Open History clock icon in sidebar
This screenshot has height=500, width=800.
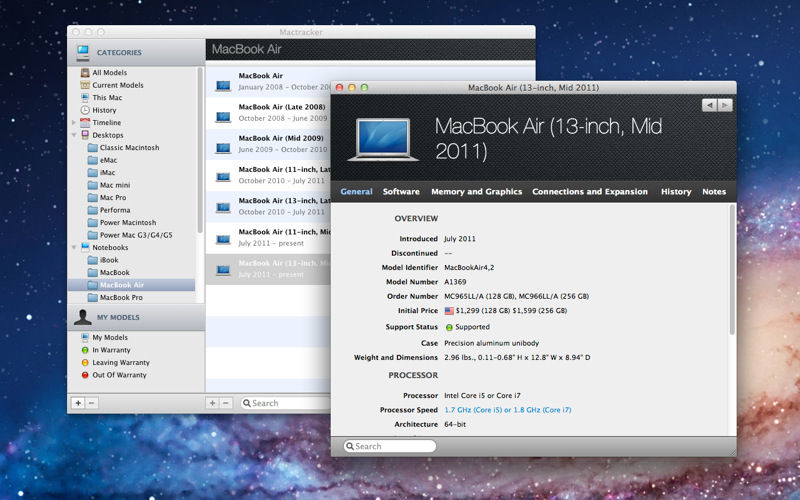(x=85, y=110)
